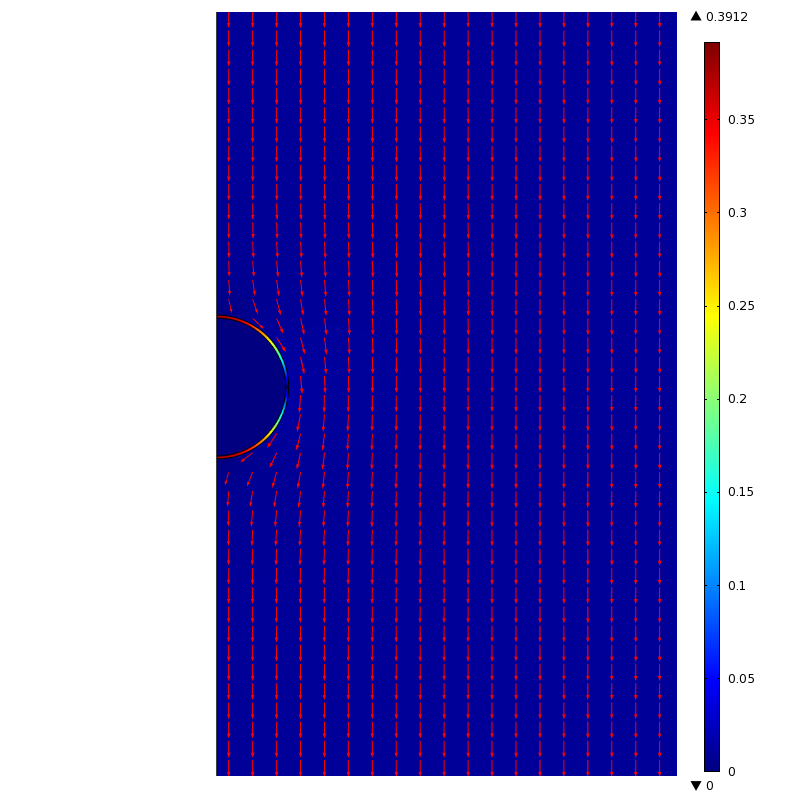This screenshot has height=800, width=800.
Task: Click the 0.25 colorbar tick label
Action: point(741,306)
